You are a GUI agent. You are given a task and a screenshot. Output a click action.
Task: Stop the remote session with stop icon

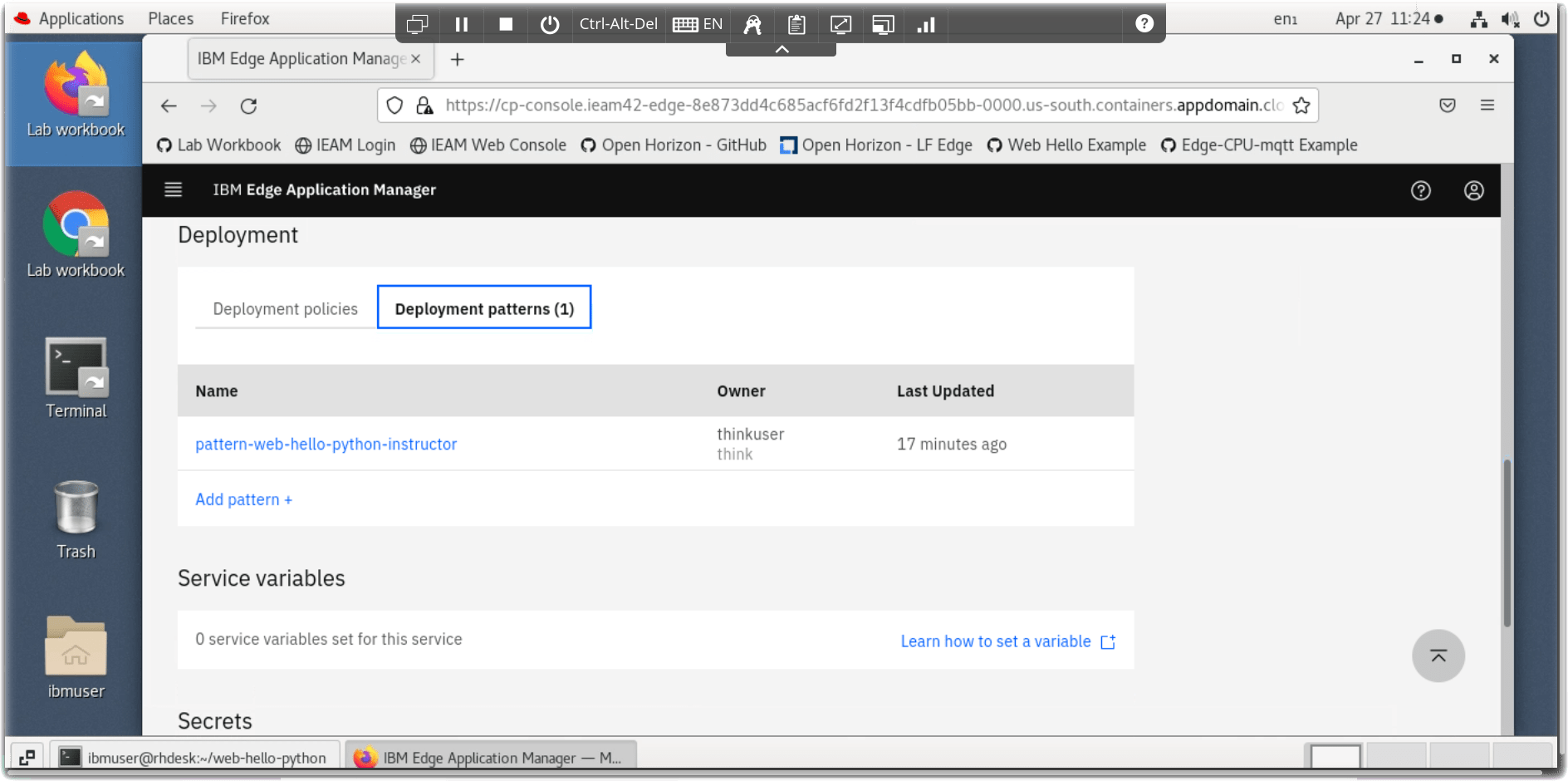point(506,24)
